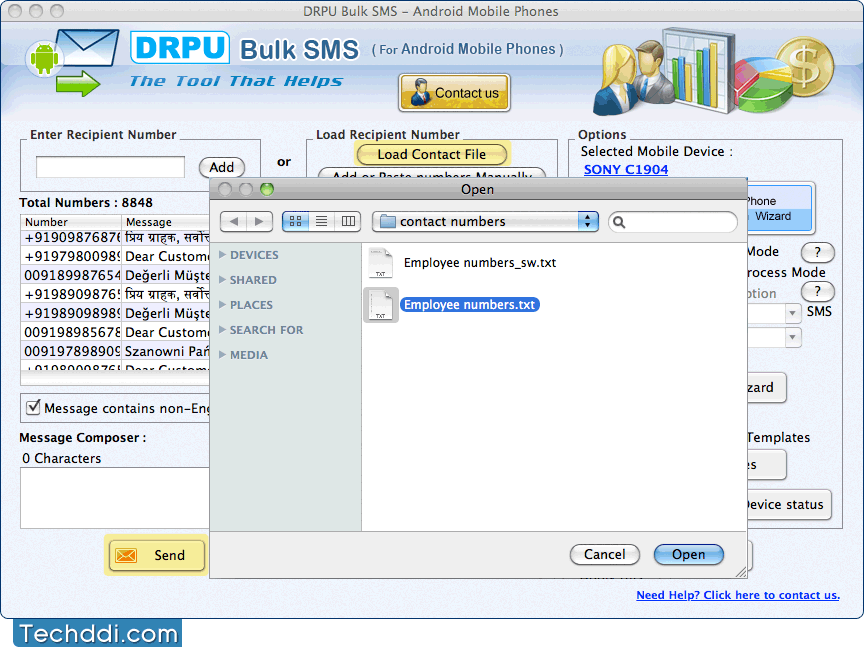Click the Message Composer text area

(115, 498)
